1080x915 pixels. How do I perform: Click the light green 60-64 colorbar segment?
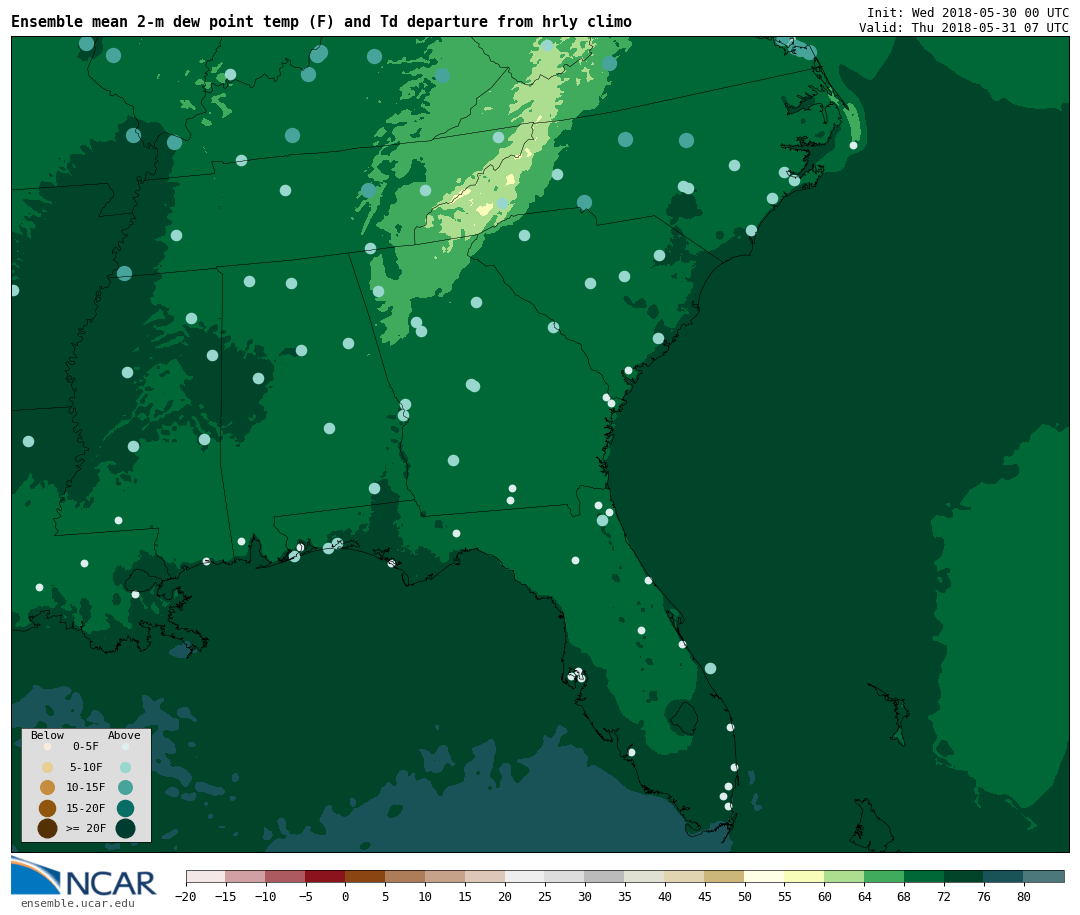pyautogui.click(x=844, y=876)
